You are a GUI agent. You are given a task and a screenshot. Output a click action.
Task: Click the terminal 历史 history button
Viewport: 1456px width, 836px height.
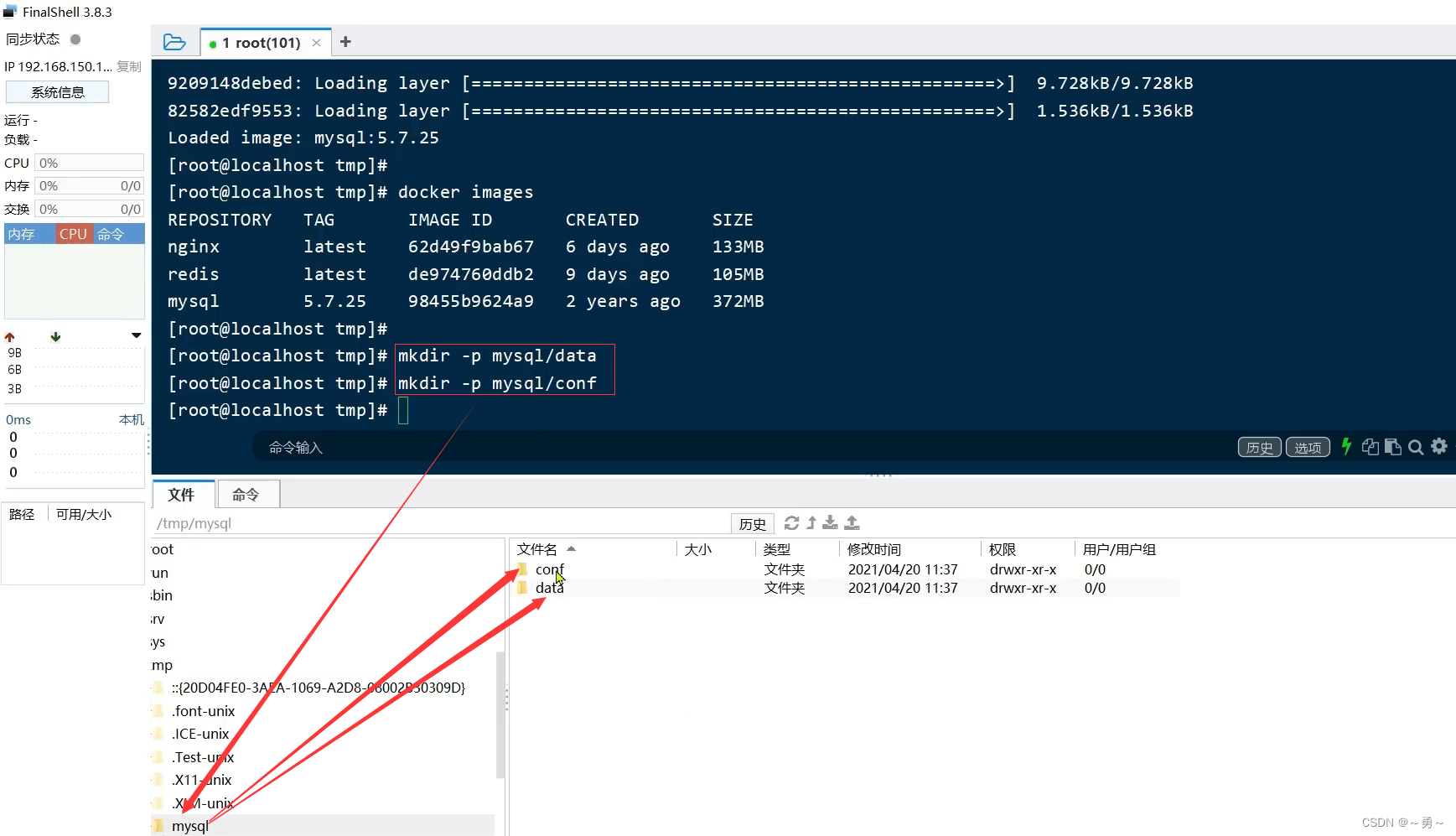point(1259,448)
